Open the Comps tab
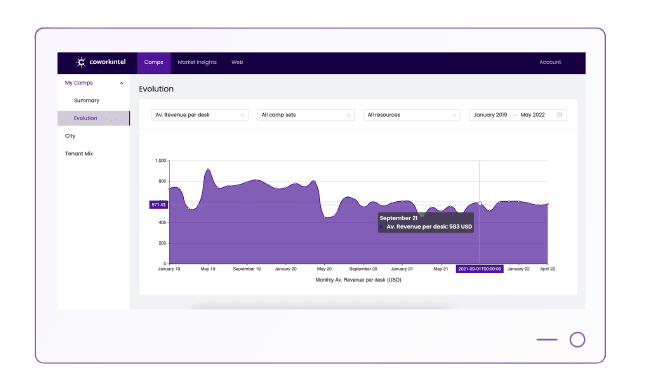Viewport: 645px width, 387px height. [154, 63]
